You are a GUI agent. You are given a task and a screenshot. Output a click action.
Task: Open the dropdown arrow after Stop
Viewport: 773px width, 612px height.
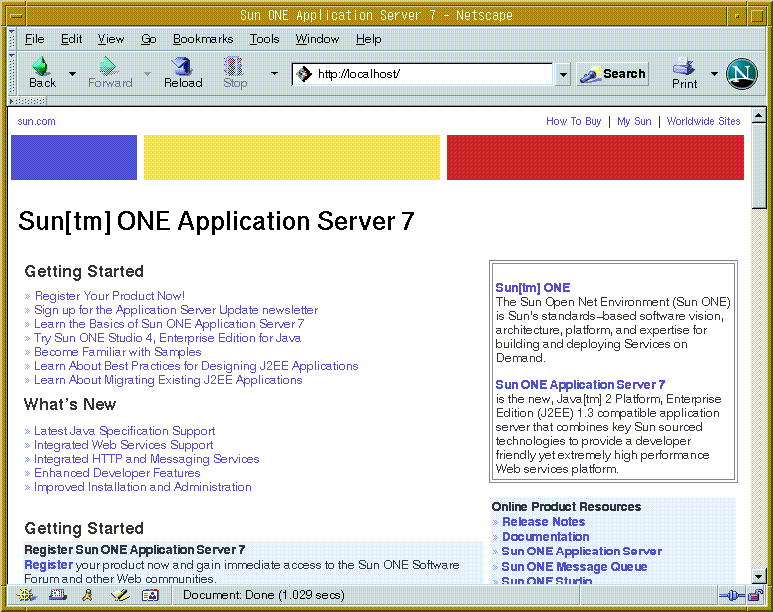(274, 73)
